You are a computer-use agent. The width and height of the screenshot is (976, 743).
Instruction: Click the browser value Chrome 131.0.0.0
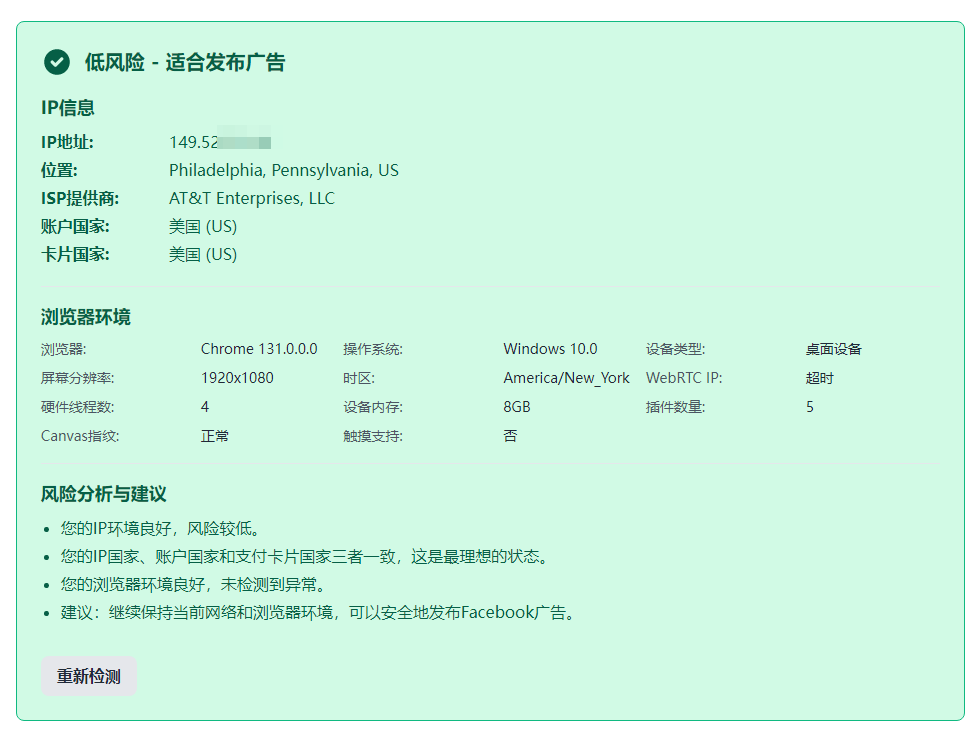coord(259,349)
